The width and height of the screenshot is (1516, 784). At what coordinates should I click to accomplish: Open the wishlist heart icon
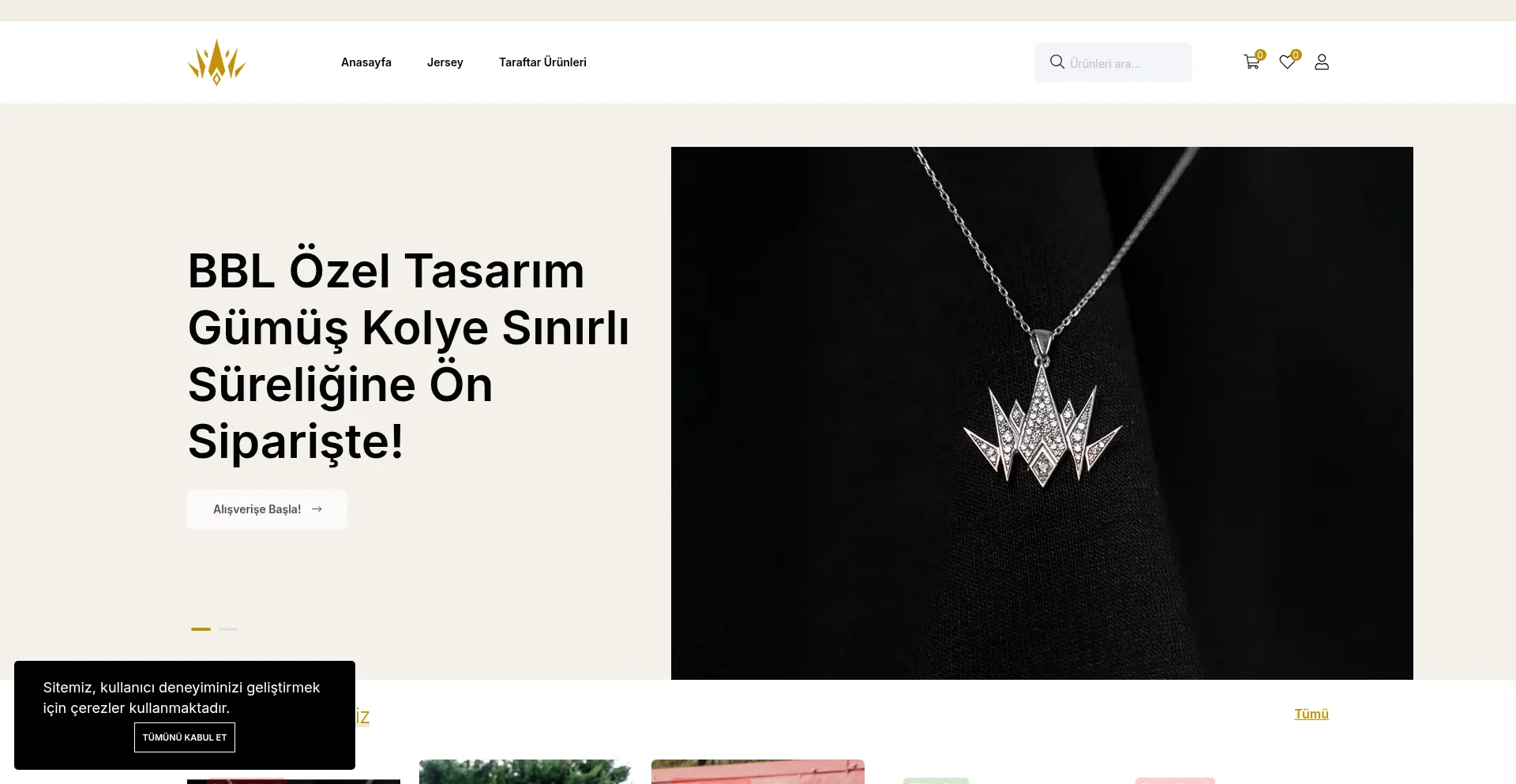pos(1287,62)
